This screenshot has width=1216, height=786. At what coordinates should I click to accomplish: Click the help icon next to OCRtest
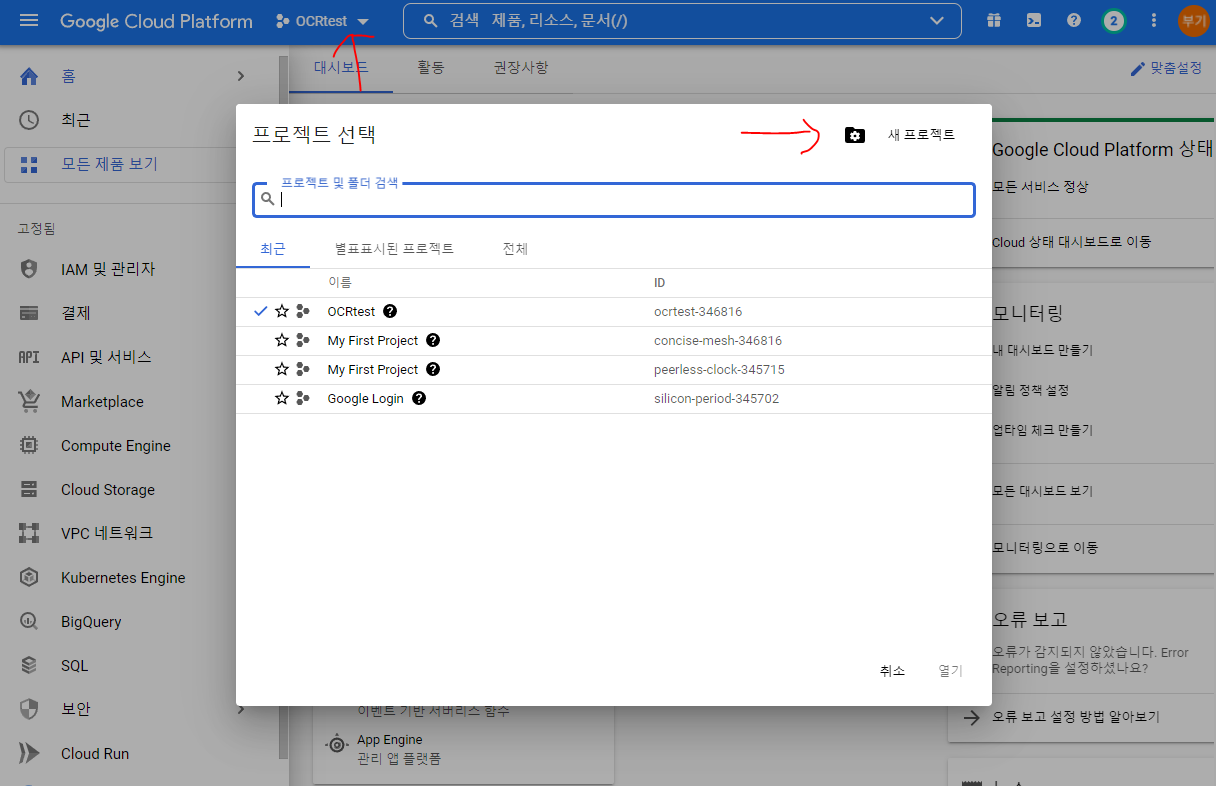[x=390, y=312]
